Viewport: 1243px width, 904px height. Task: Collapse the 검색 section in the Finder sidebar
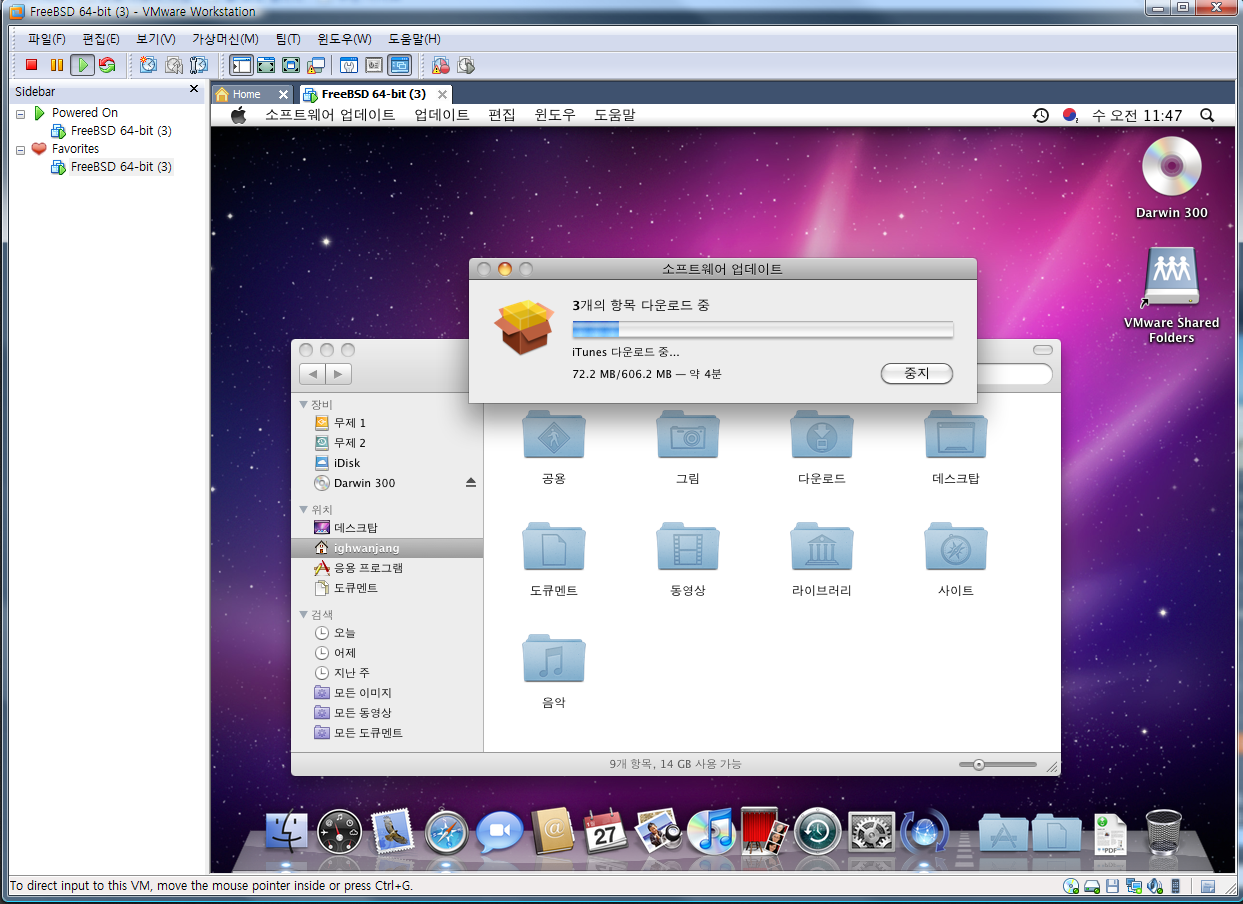304,614
